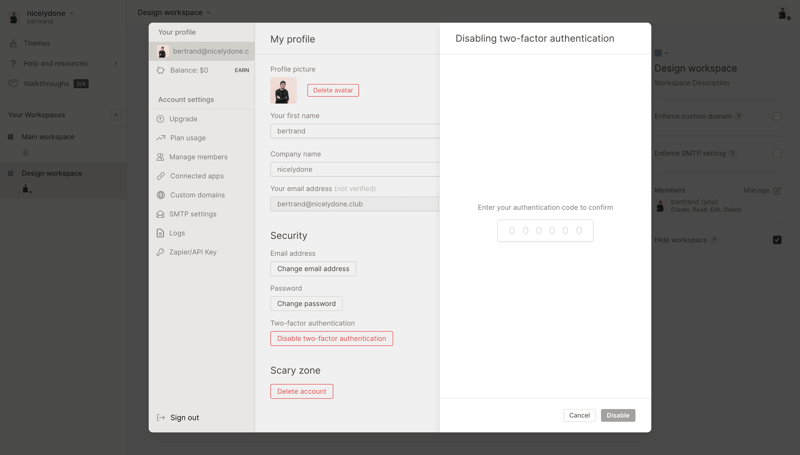The height and width of the screenshot is (455, 800).
Task: Uncheck the Hide workspace checkbox
Action: coord(777,240)
